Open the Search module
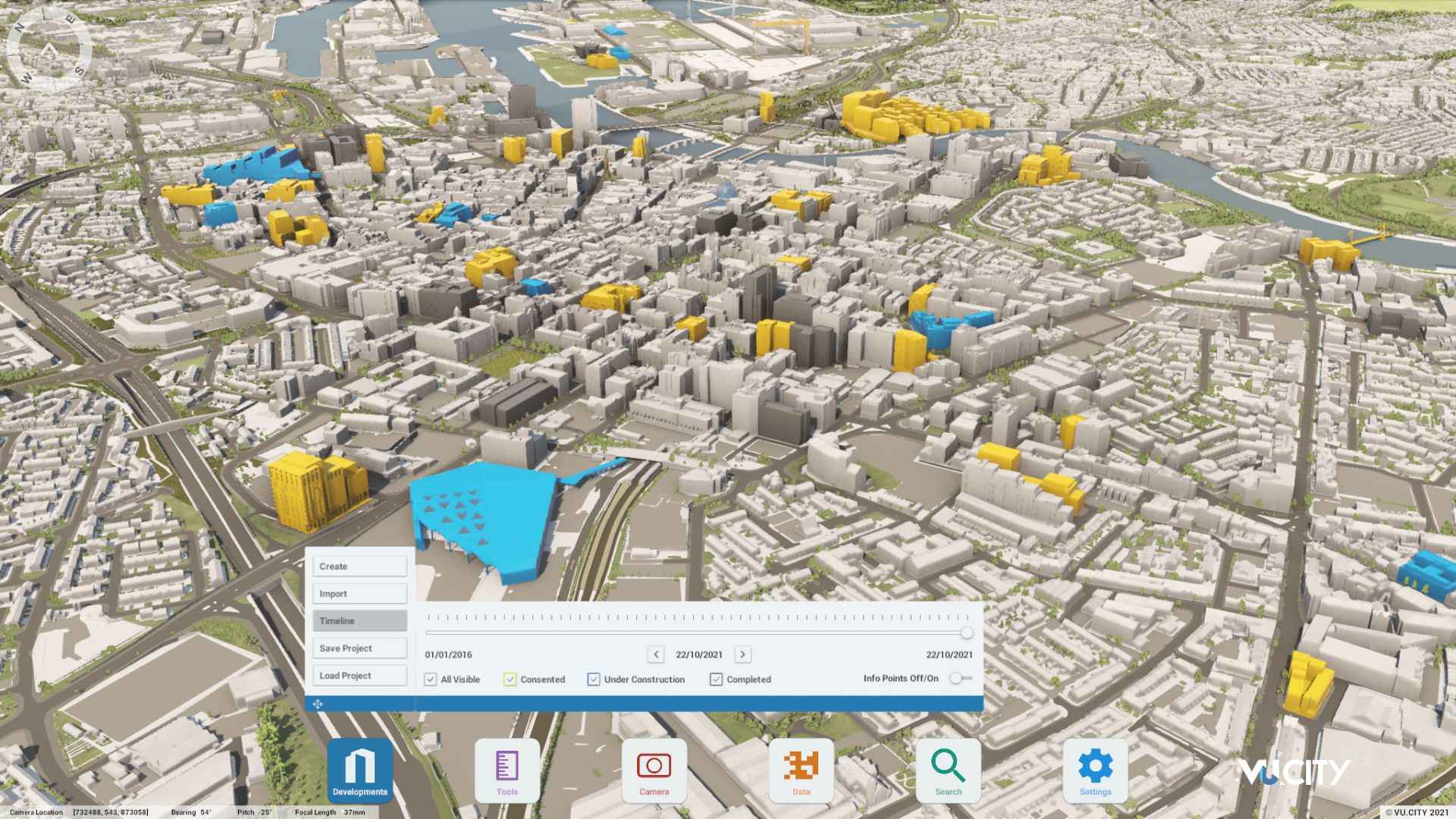 948,770
